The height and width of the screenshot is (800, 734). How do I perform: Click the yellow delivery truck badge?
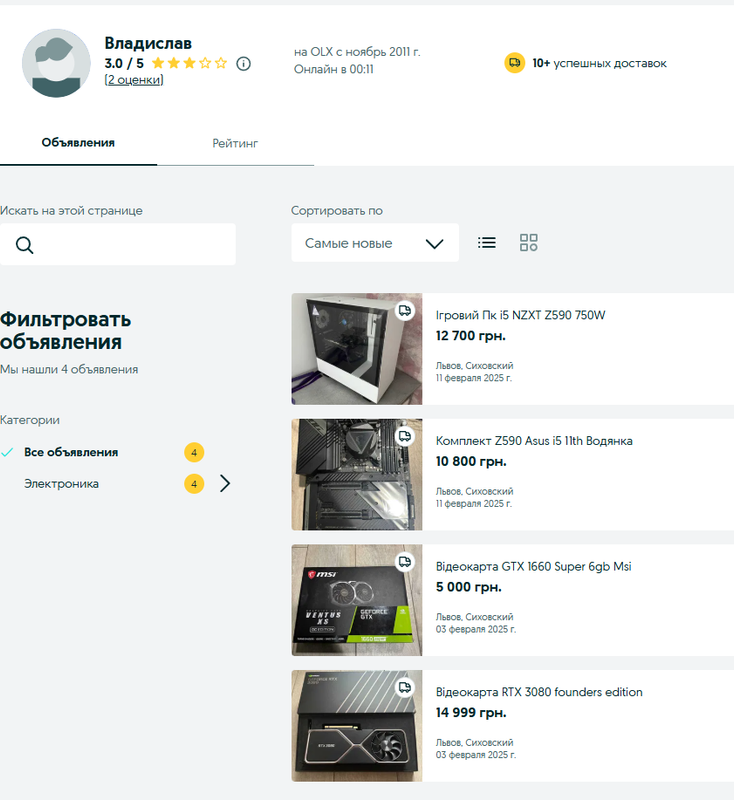(x=515, y=63)
